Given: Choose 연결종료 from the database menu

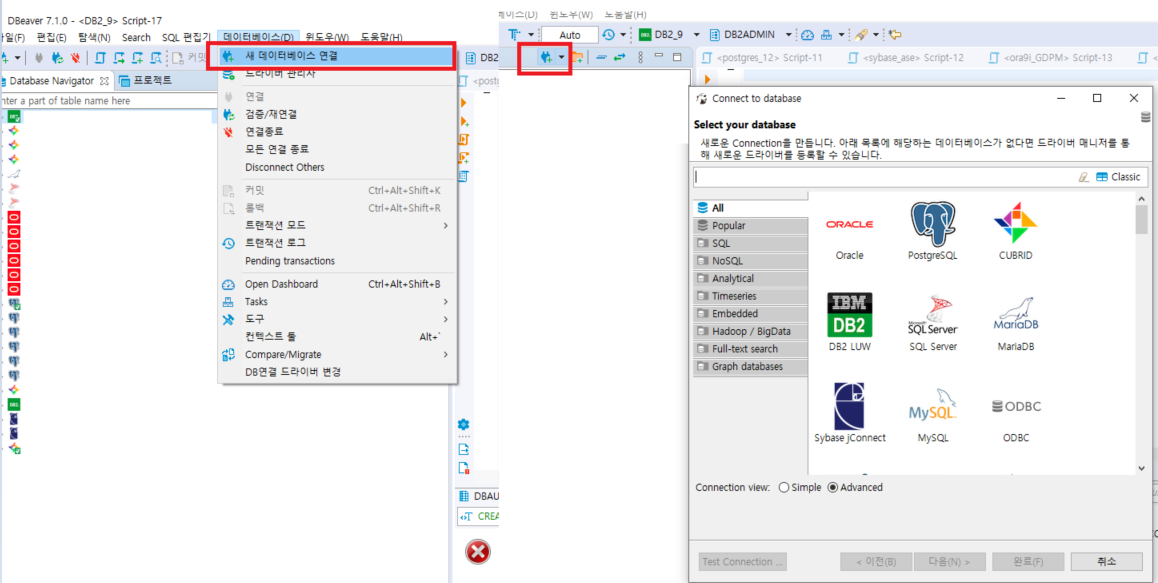Looking at the screenshot, I should pos(337,132).
